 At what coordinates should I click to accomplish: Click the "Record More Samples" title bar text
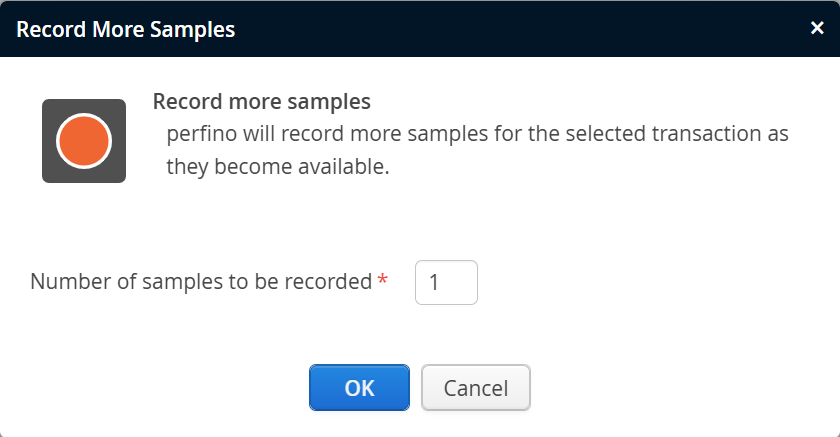126,29
